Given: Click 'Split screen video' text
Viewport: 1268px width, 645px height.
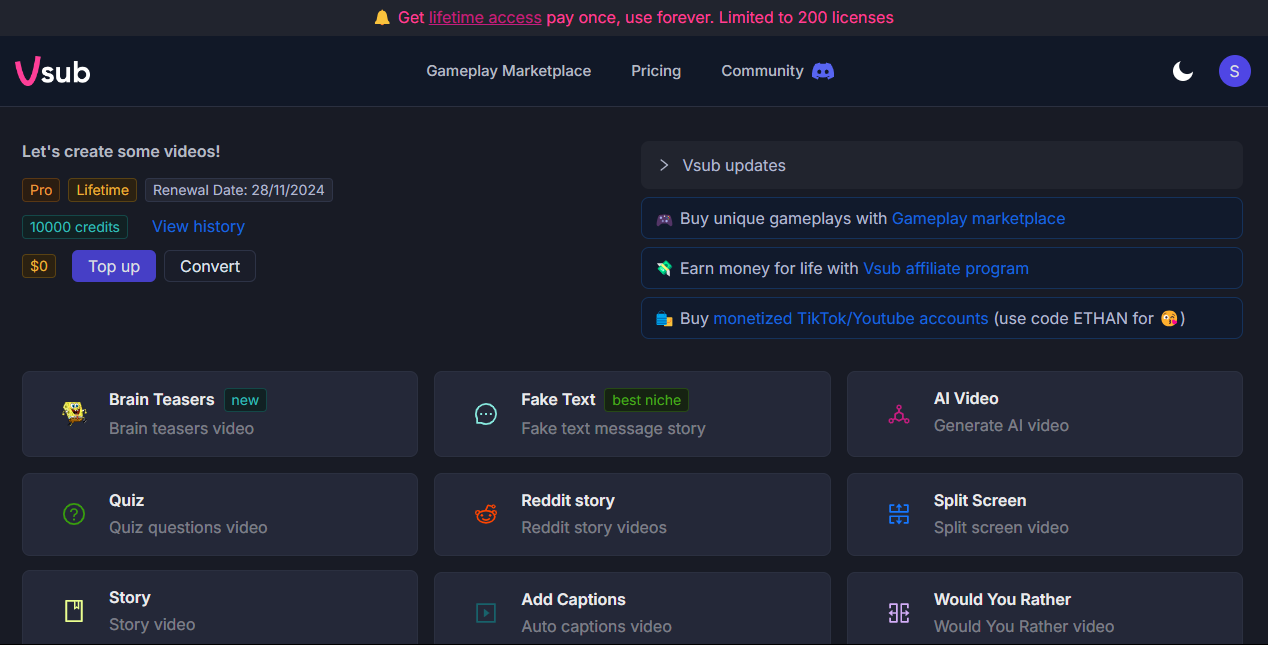Looking at the screenshot, I should coord(1001,527).
